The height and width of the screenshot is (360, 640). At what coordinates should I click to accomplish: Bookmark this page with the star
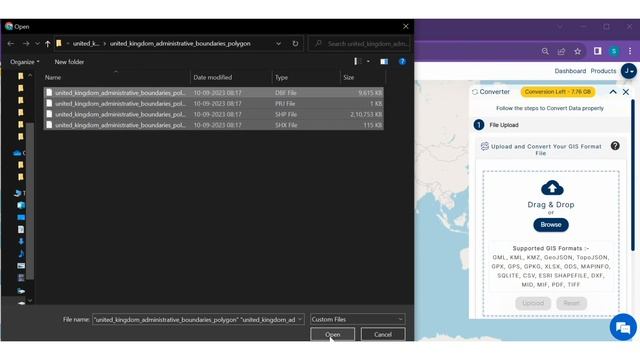tap(578, 51)
